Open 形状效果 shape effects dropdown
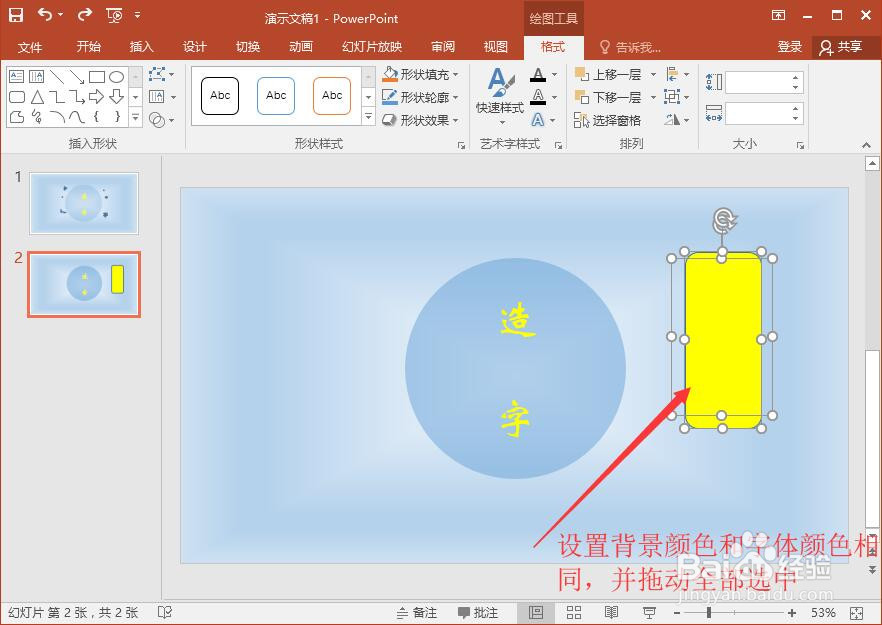The image size is (882, 625). pyautogui.click(x=420, y=120)
